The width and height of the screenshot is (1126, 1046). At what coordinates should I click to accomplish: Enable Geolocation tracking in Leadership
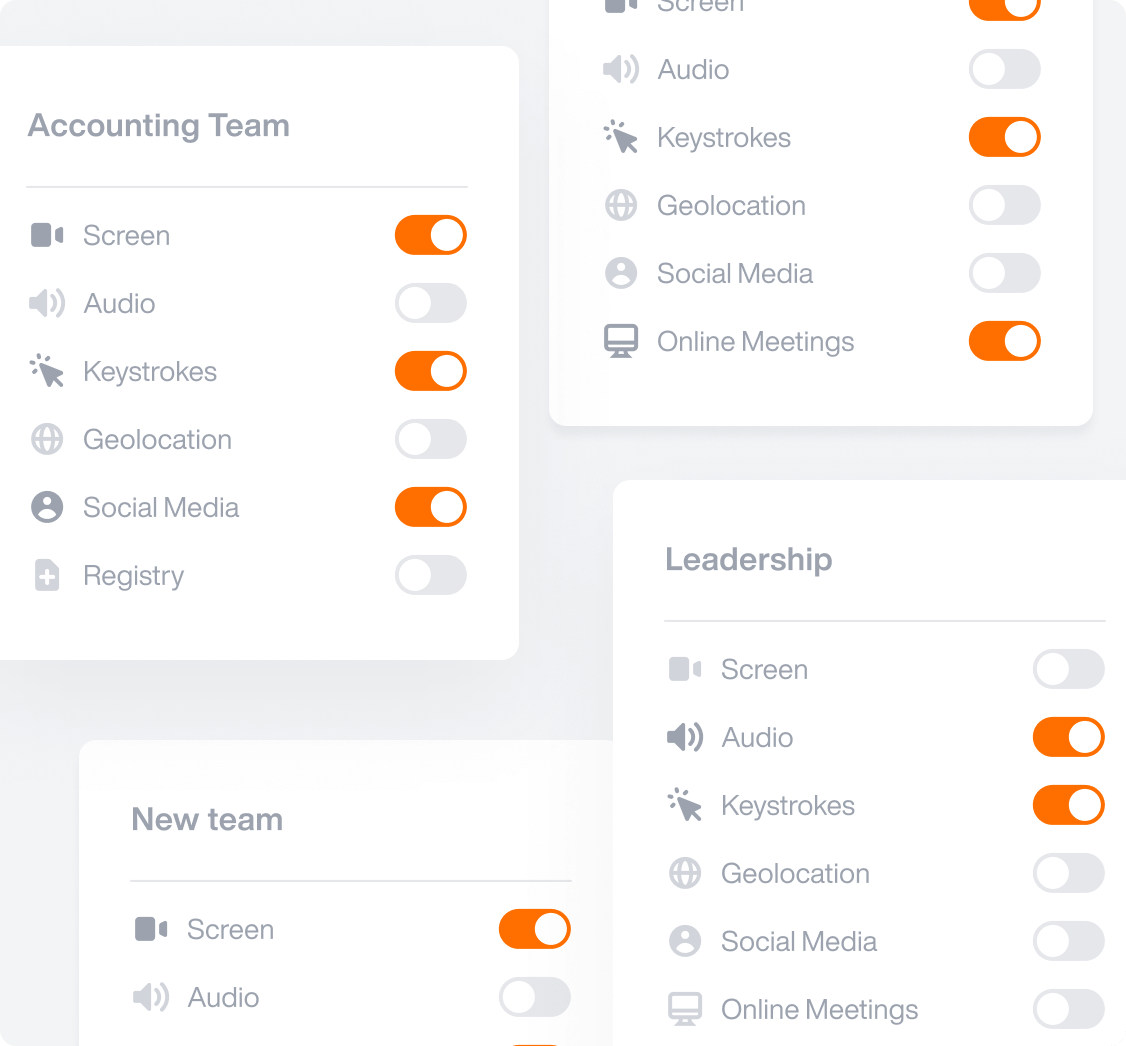1069,873
